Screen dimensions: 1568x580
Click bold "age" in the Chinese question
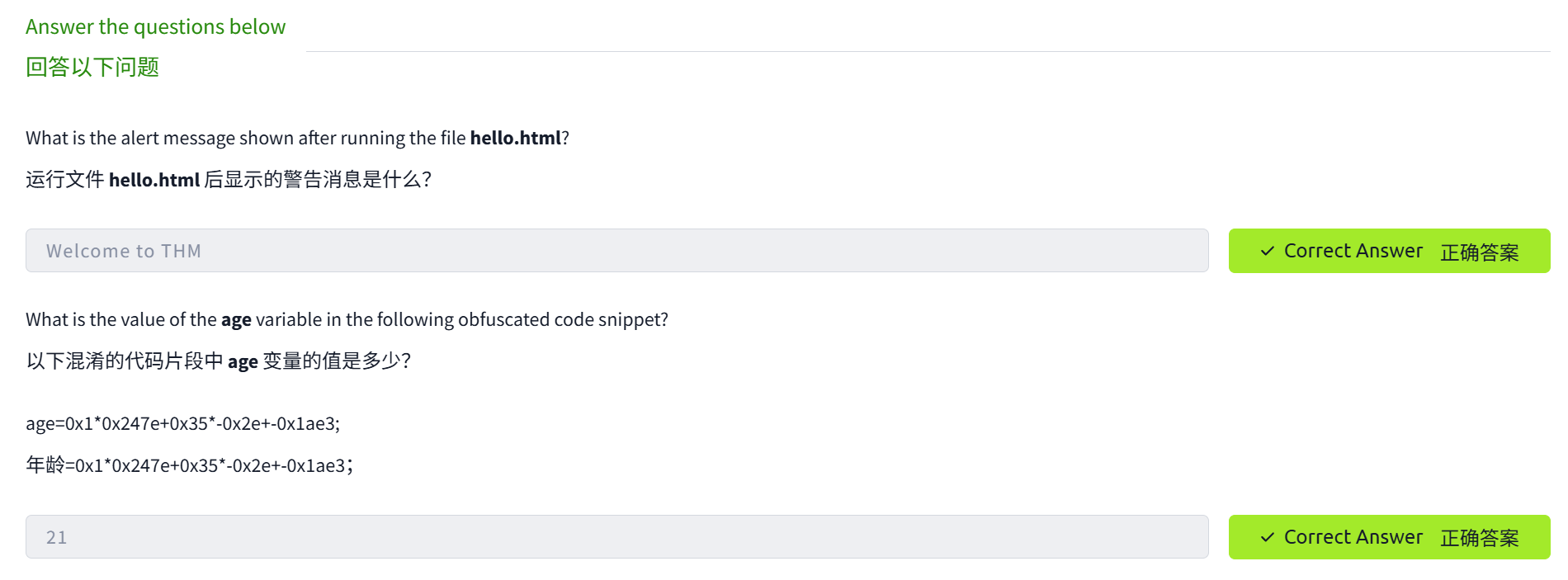[243, 361]
